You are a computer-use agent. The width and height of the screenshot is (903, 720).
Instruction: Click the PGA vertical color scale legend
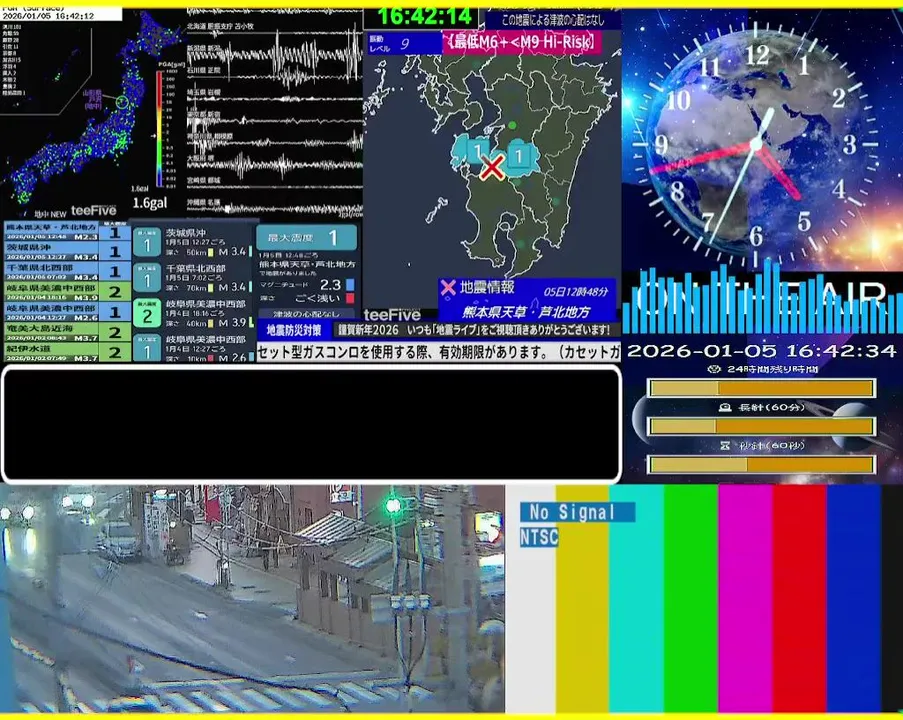158,129
